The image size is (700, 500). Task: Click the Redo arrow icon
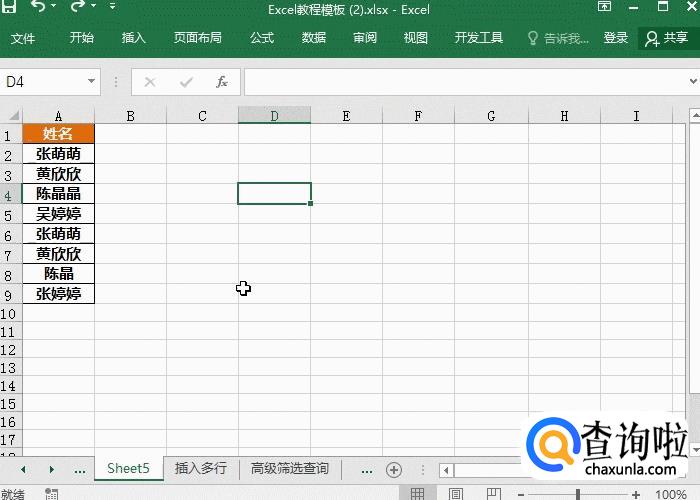pyautogui.click(x=78, y=6)
